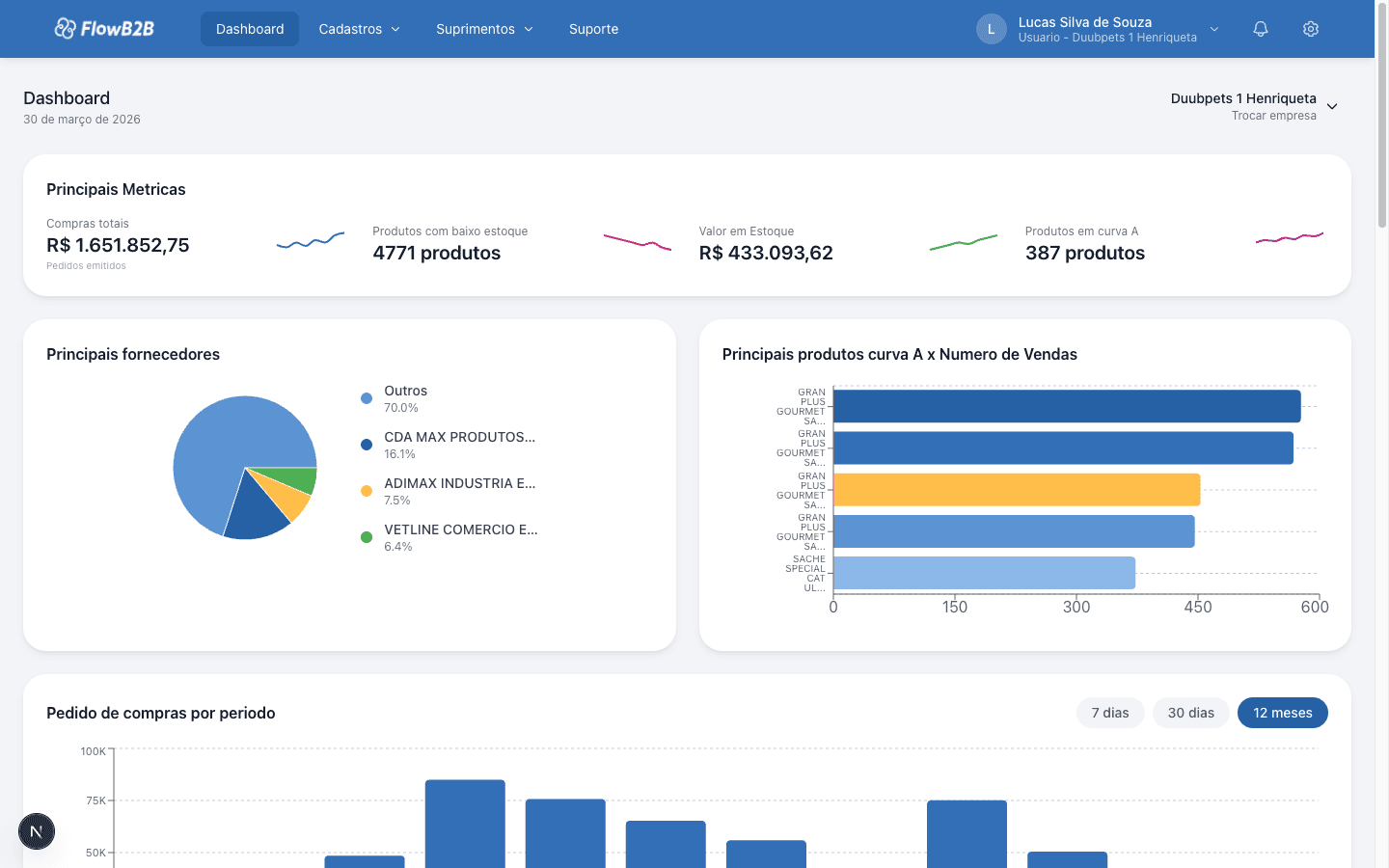Click the 'ADIMAX INDUSTRIA E...' legend label
This screenshot has height=868, width=1389.
(460, 483)
